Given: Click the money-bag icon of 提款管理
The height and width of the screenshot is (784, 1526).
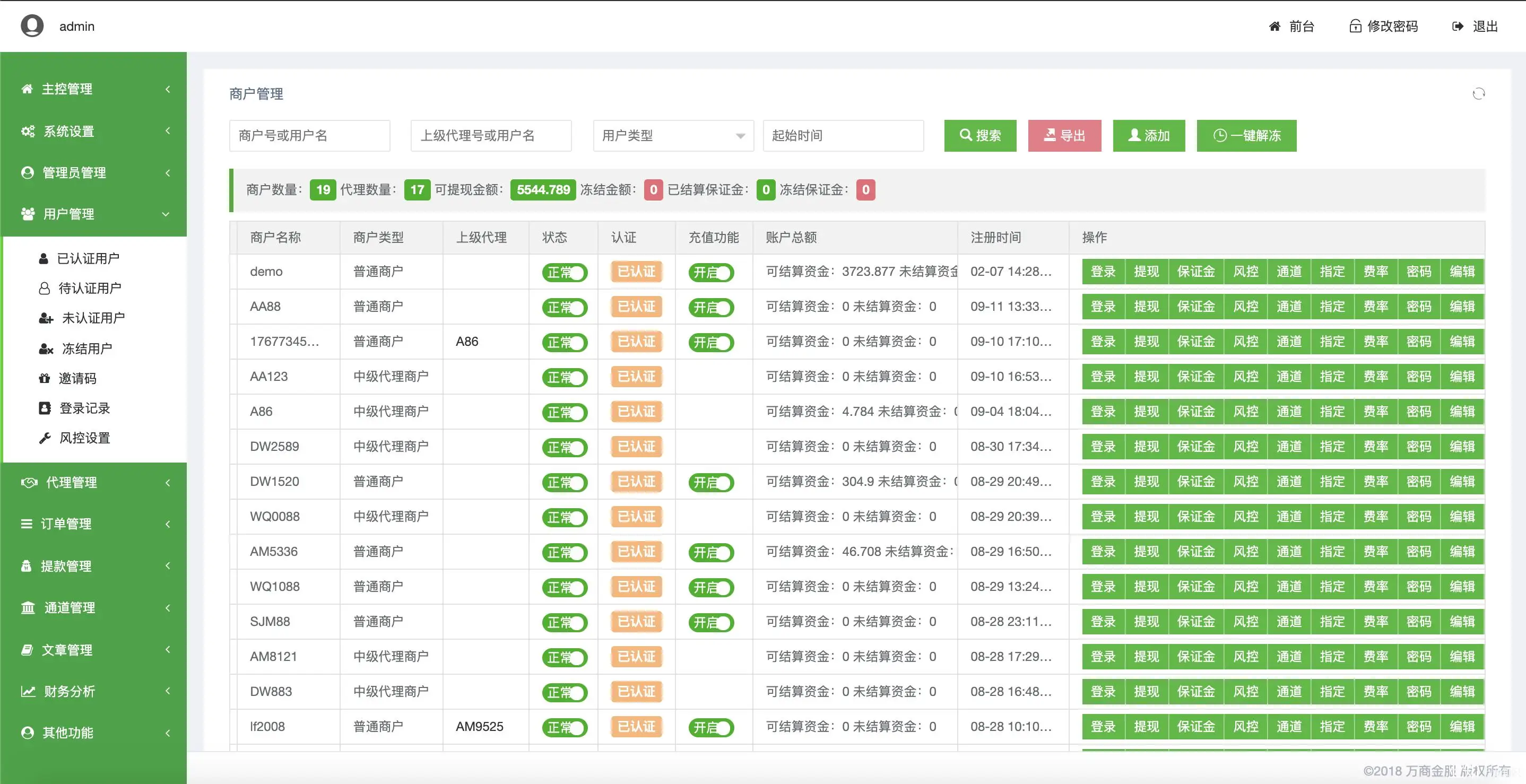Looking at the screenshot, I should click(x=26, y=565).
